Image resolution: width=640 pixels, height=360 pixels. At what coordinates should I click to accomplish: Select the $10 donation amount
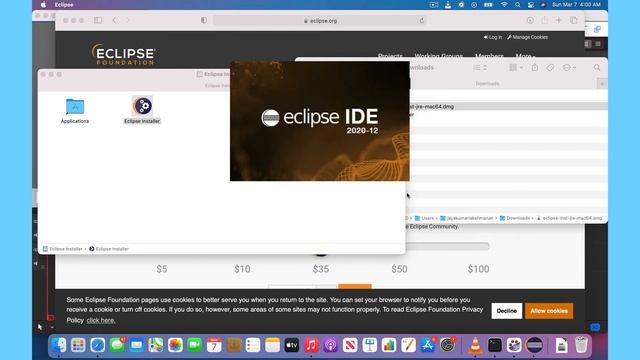[x=242, y=269]
